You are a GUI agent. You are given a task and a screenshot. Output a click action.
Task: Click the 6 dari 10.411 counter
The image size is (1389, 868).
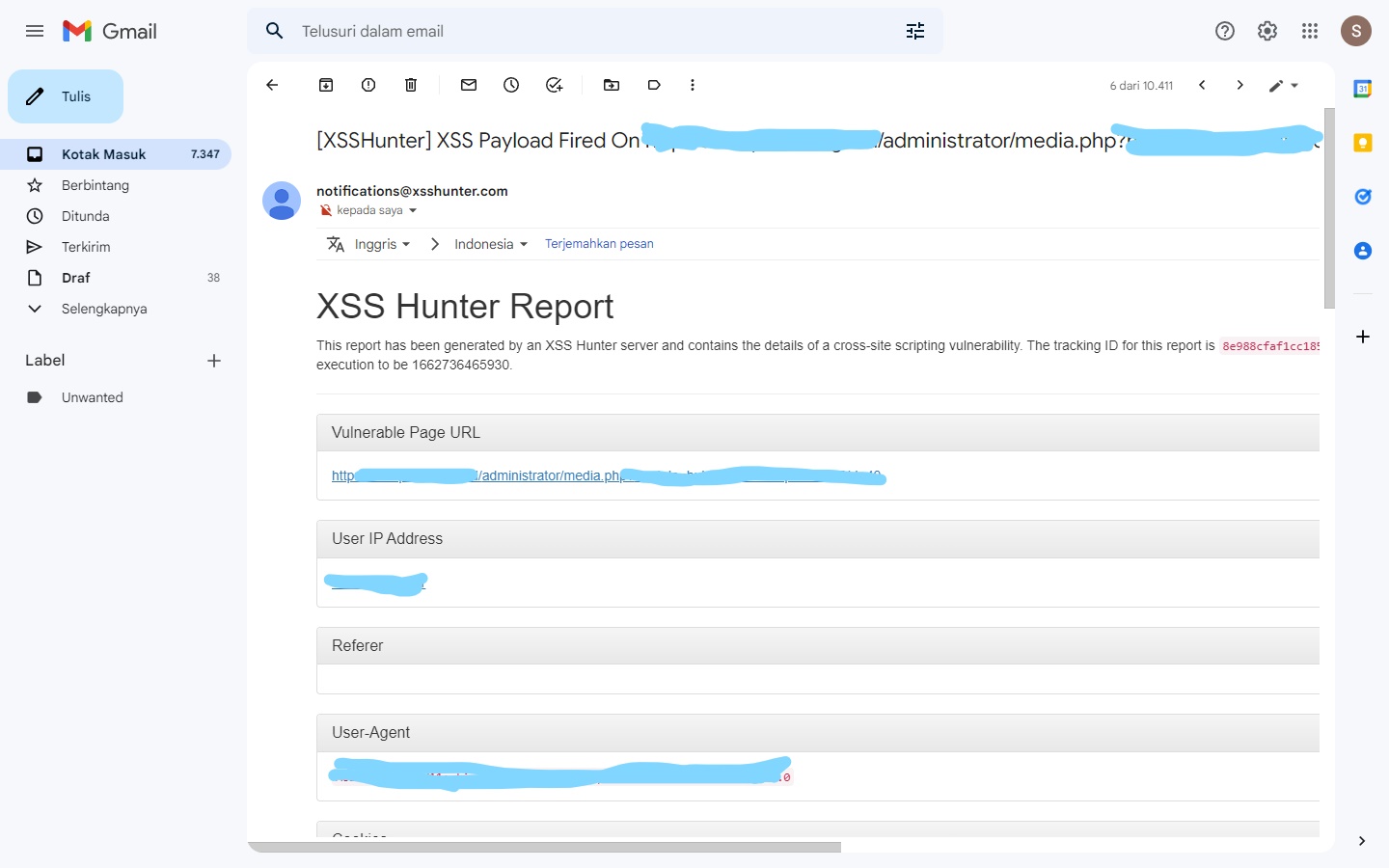coord(1141,86)
